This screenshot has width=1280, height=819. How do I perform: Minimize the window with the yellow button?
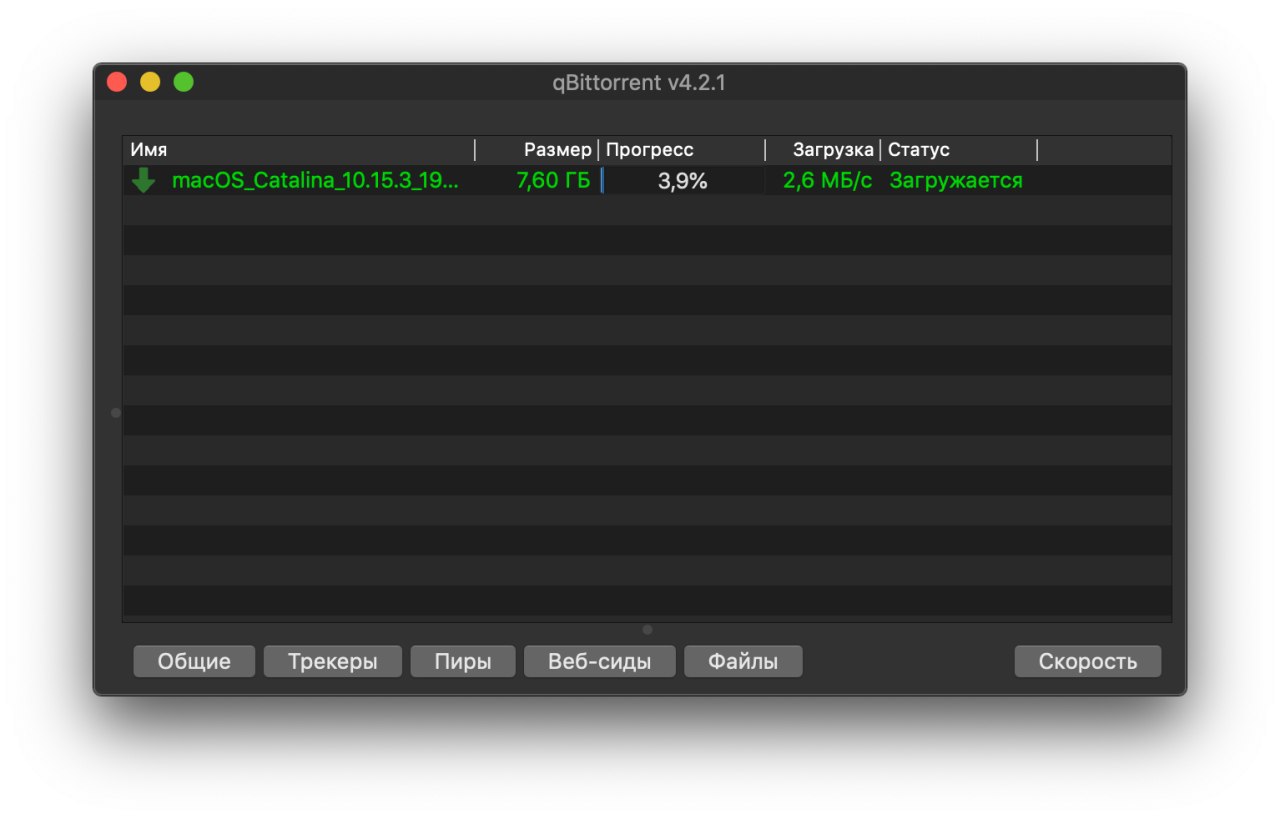pos(150,82)
